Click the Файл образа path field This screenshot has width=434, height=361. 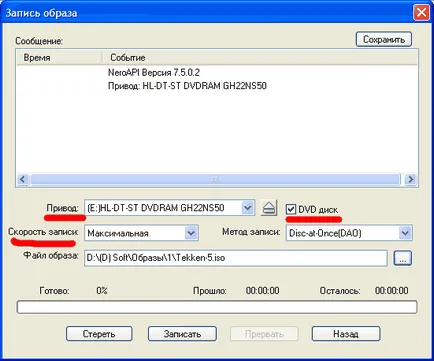click(x=236, y=258)
